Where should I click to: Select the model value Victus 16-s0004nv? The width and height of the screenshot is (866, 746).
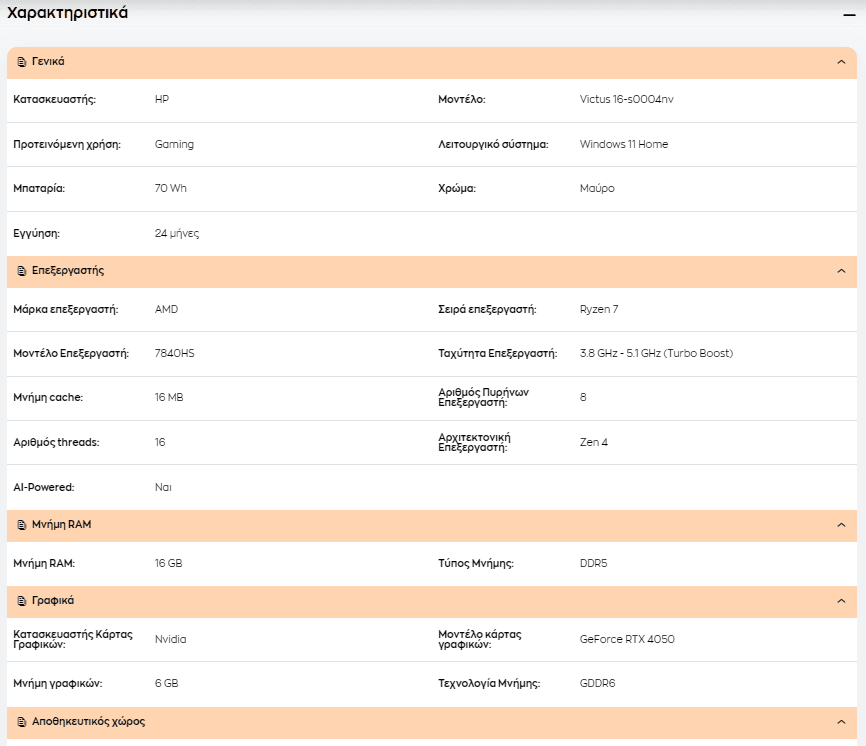pyautogui.click(x=626, y=99)
